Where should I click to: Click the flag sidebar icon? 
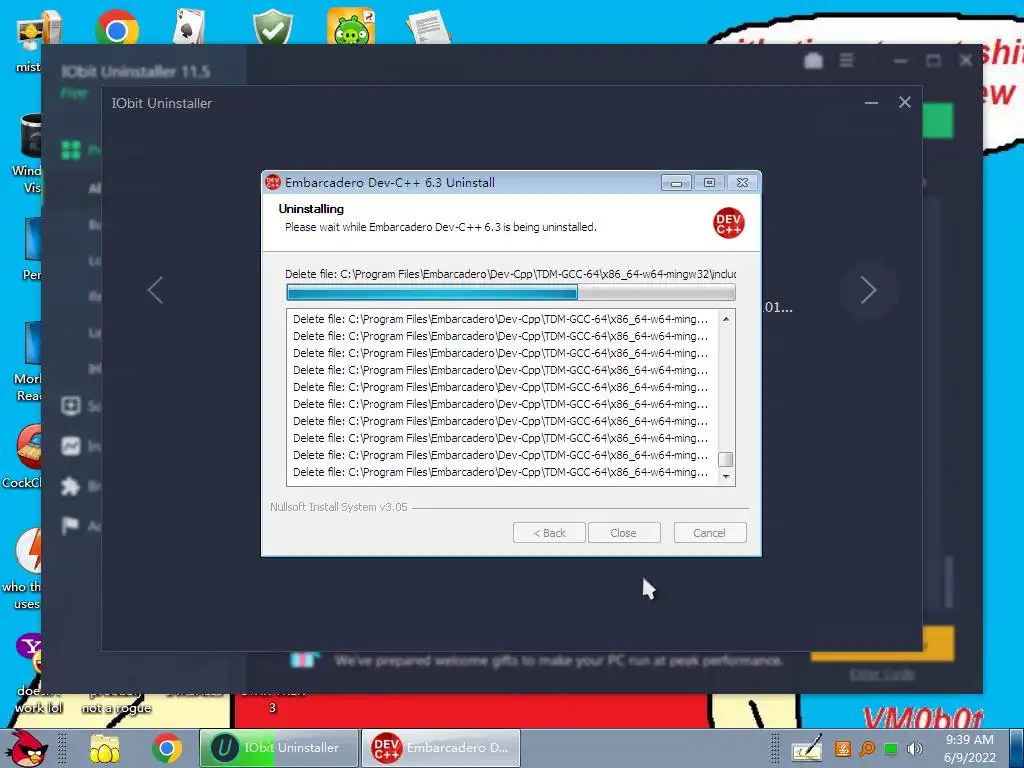[71, 526]
